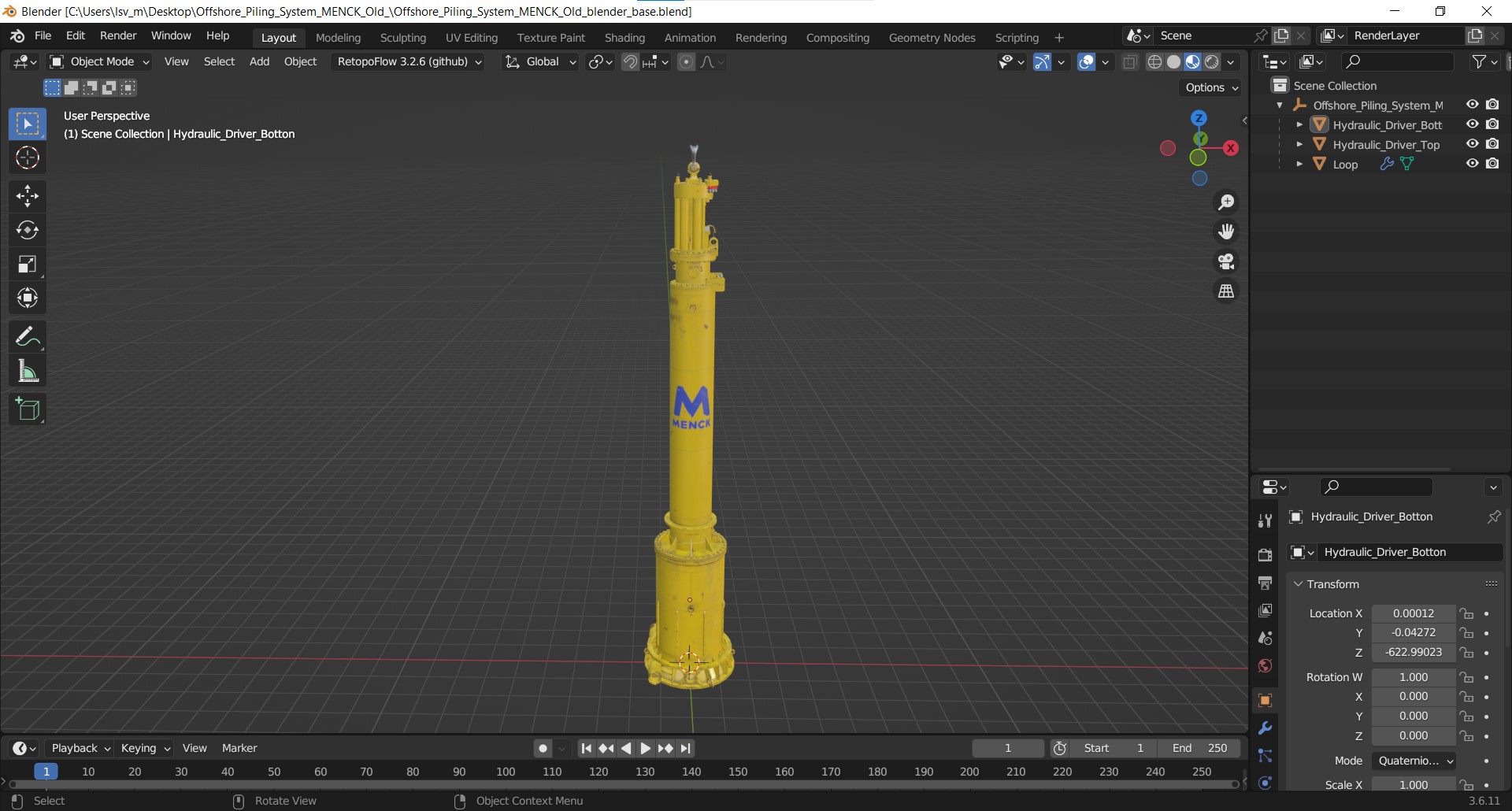Click the End frame 250 field

coord(1199,748)
